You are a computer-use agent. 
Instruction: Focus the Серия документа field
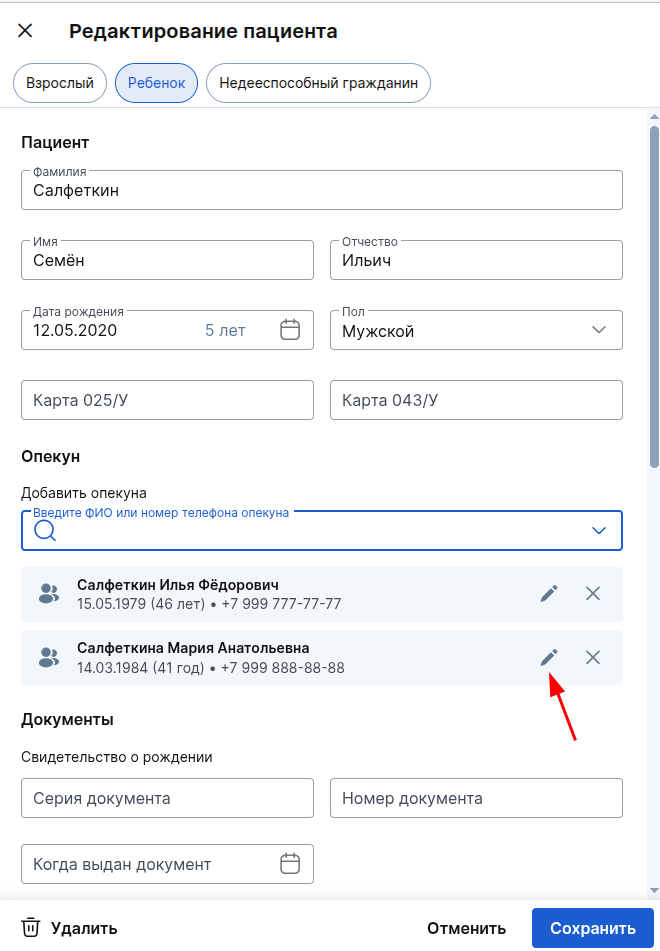point(167,798)
